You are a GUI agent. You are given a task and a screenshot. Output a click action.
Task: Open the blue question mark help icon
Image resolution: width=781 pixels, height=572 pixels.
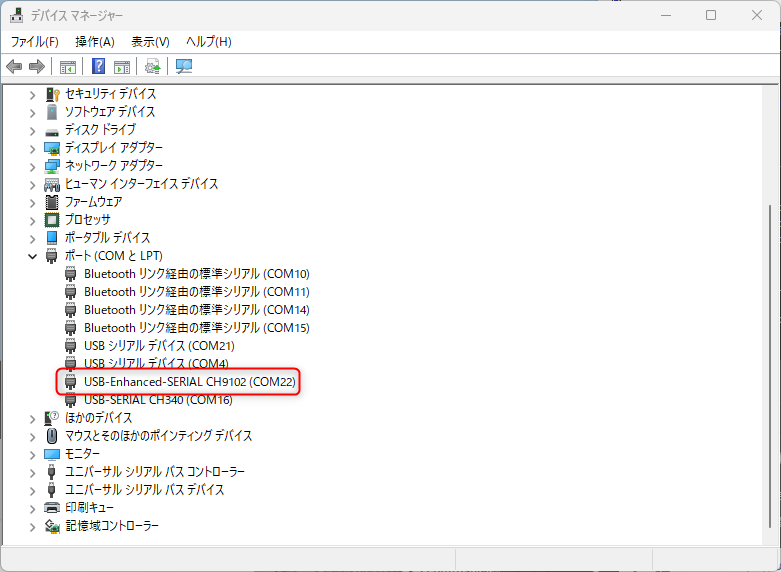99,66
